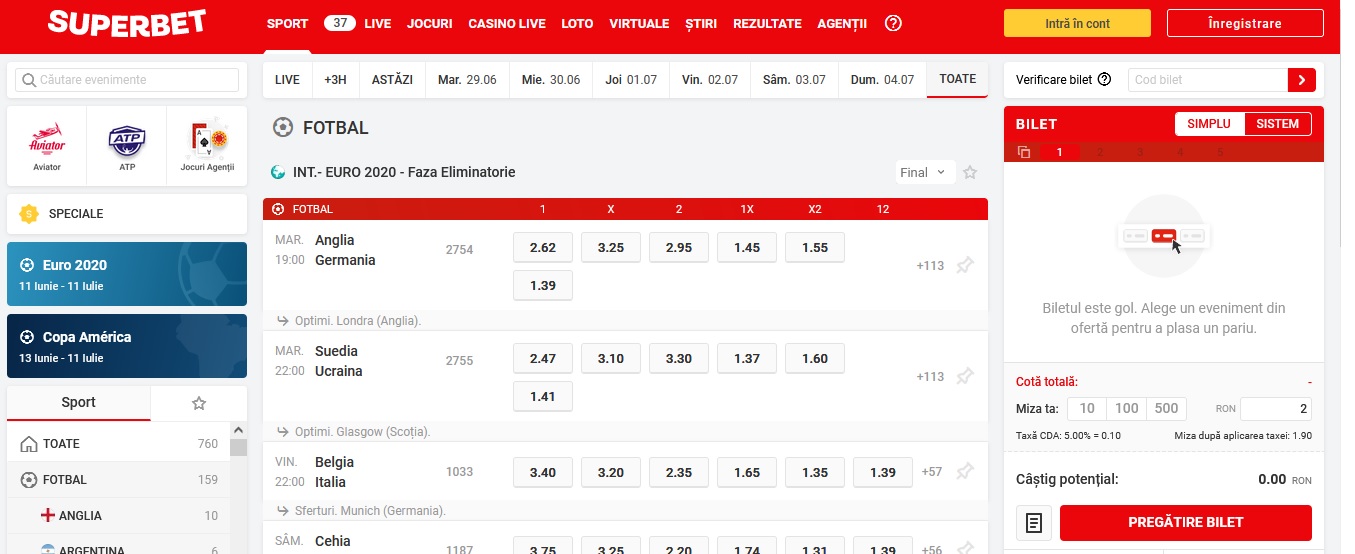1355x554 pixels.
Task: Set stake to the 100 preset
Action: click(x=1127, y=408)
